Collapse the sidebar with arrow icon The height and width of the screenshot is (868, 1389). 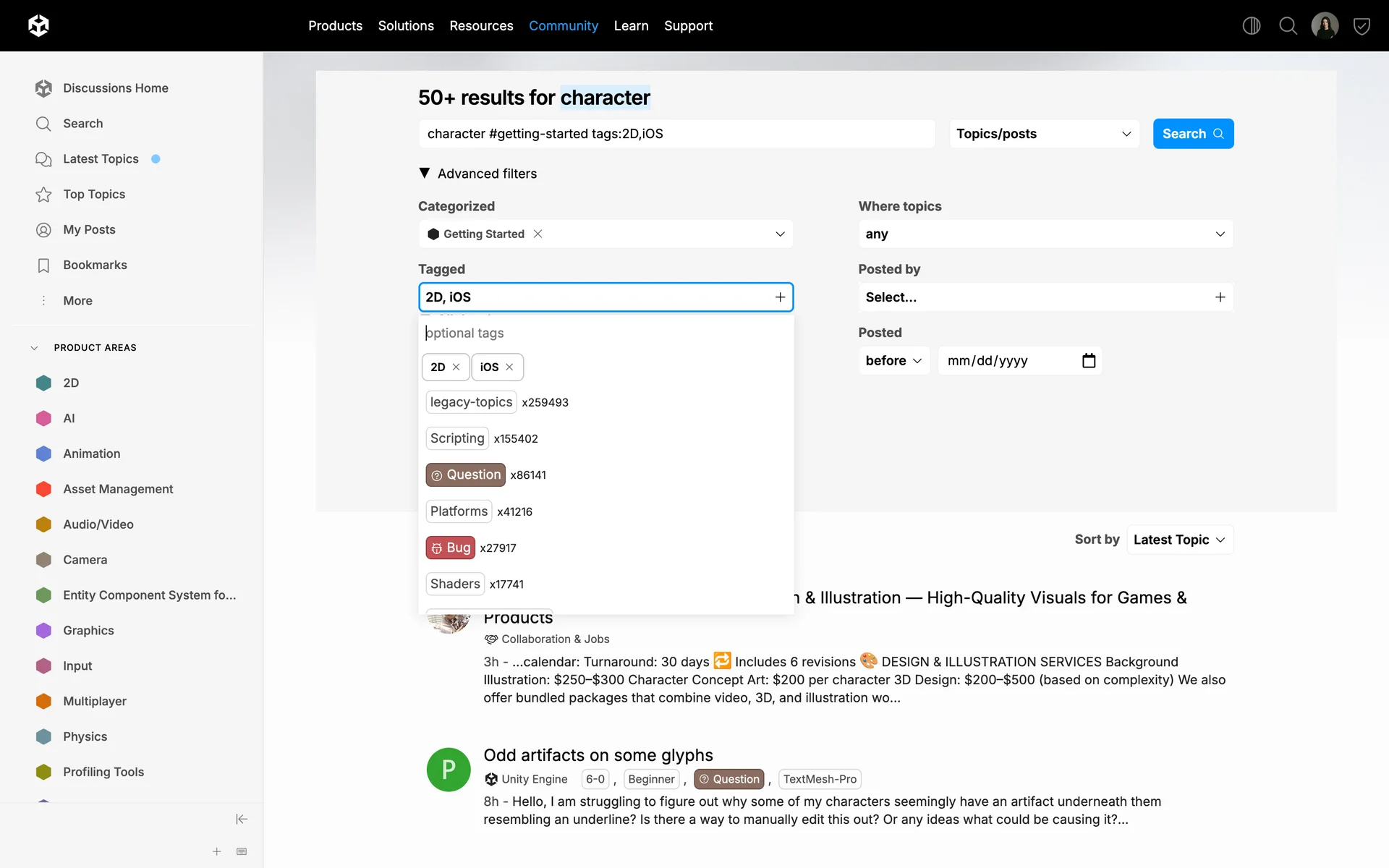(x=242, y=819)
